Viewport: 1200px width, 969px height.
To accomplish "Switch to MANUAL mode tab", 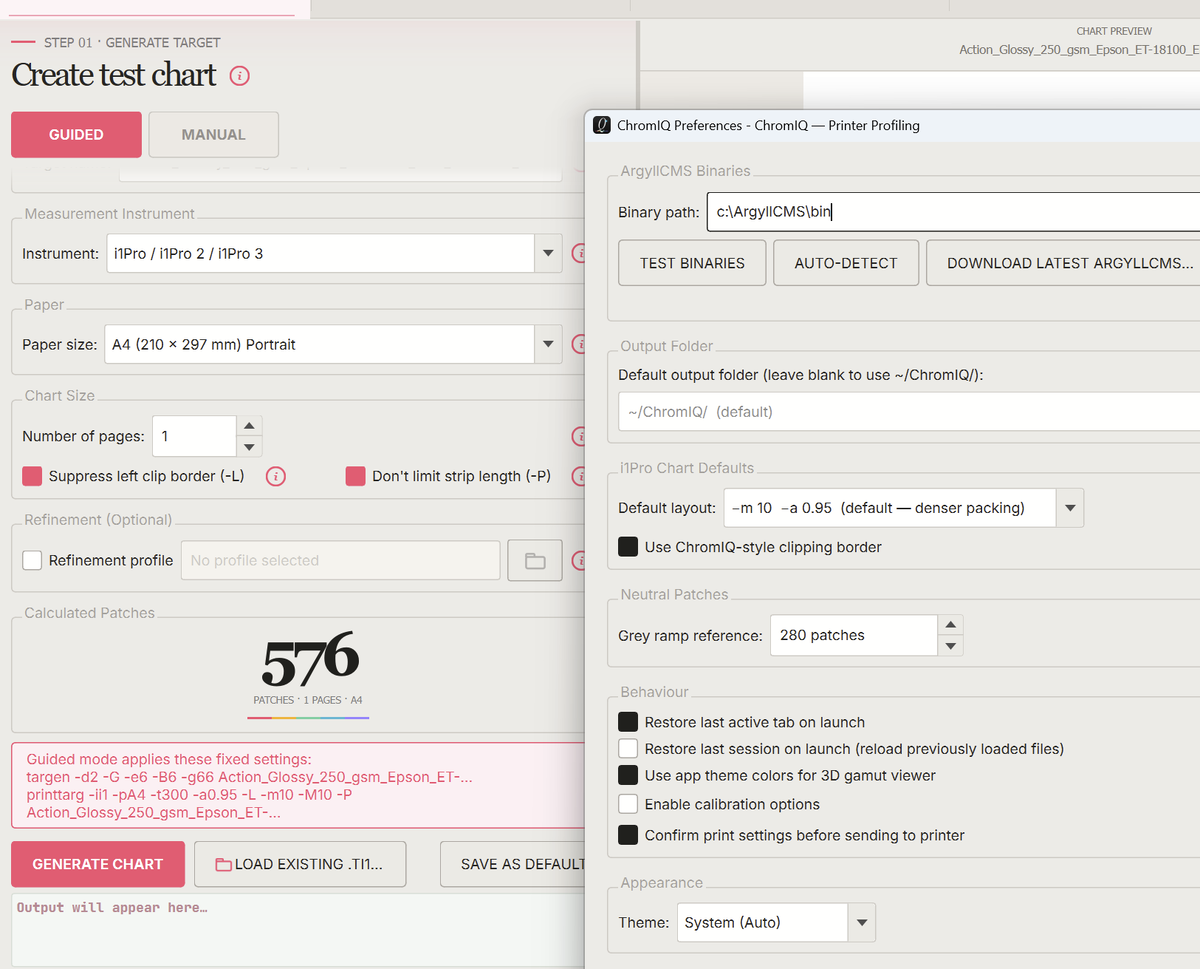I will pos(214,134).
